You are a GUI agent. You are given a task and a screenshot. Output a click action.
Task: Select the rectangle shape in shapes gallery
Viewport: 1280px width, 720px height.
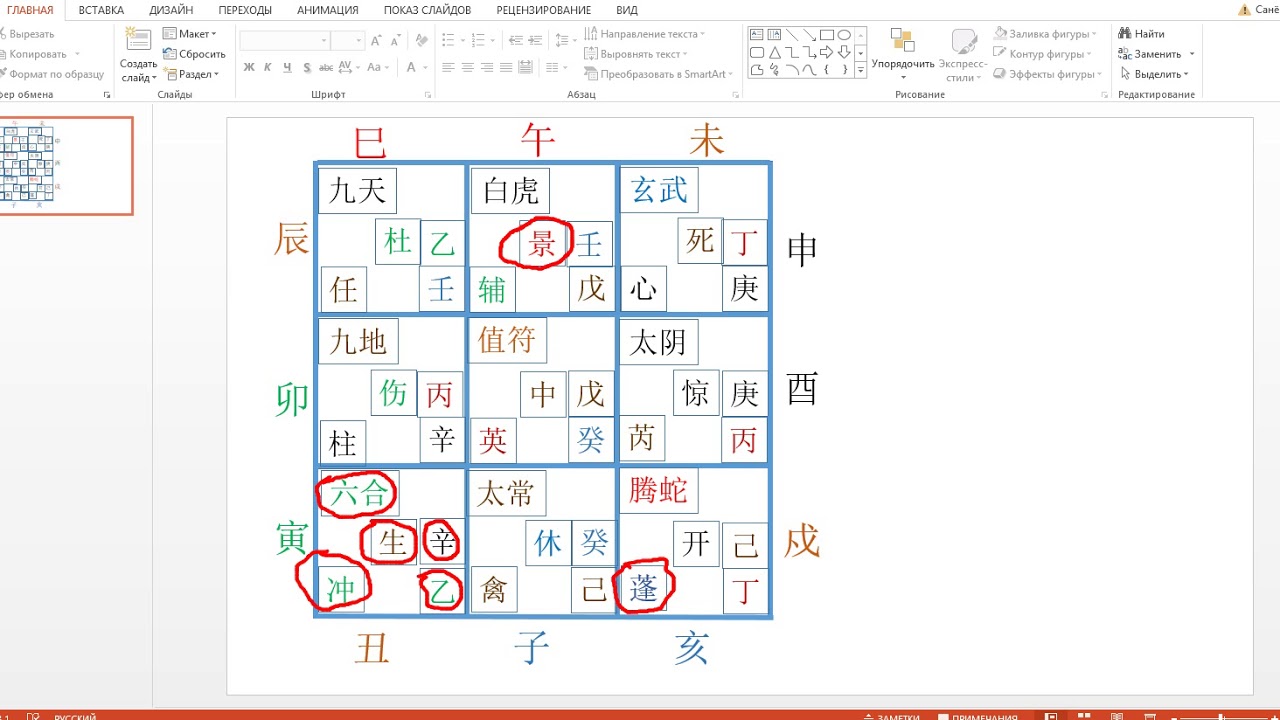point(827,35)
